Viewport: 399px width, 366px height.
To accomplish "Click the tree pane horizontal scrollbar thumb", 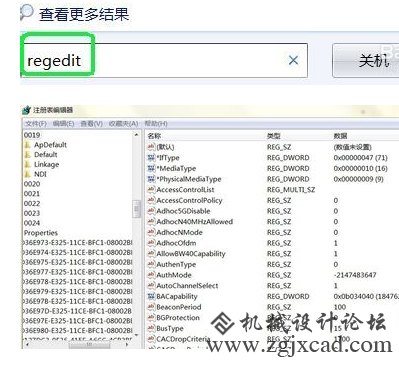I will 89,345.
